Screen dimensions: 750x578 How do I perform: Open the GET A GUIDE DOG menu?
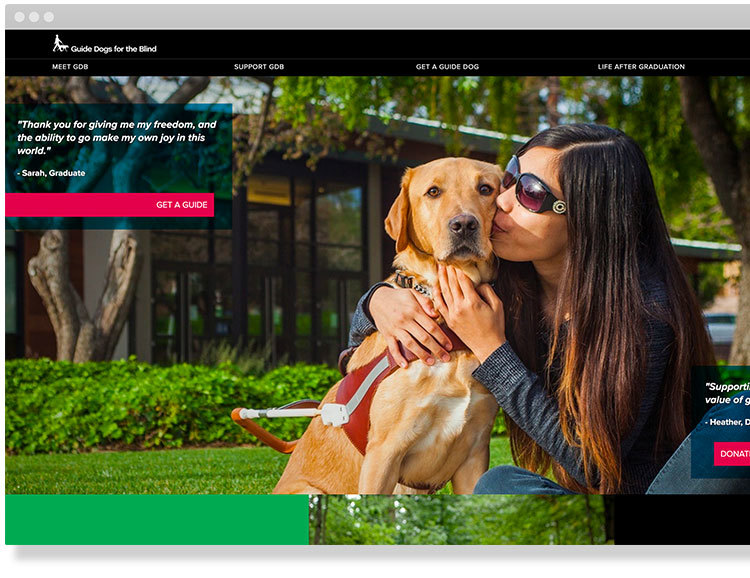[447, 67]
